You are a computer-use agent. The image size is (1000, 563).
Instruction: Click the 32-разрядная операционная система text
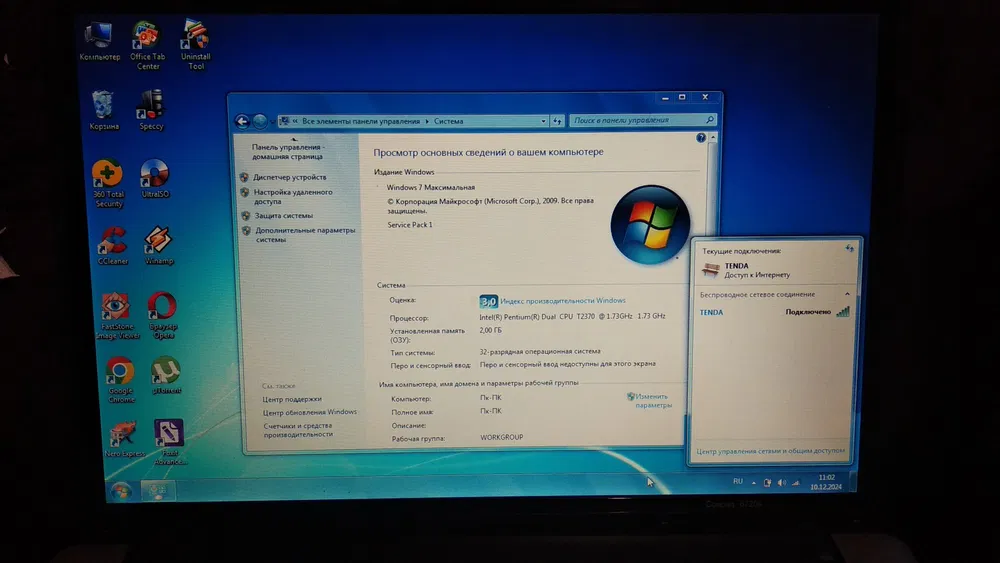pyautogui.click(x=540, y=351)
